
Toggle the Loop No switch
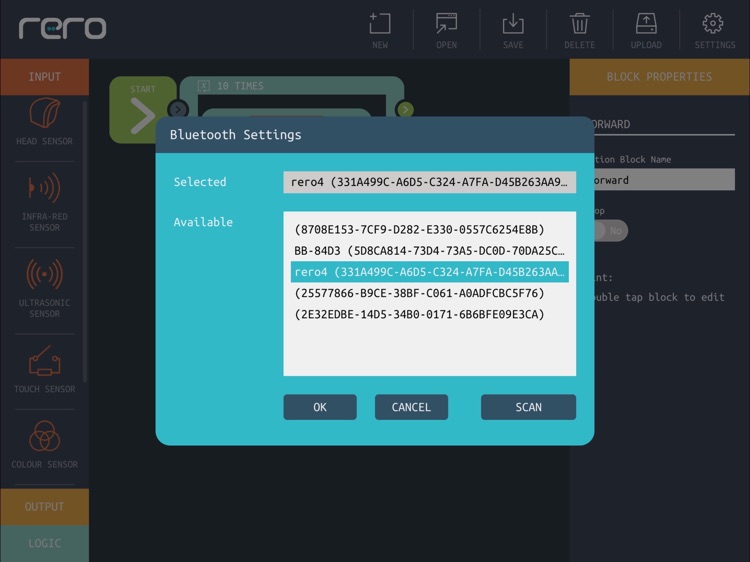(610, 231)
